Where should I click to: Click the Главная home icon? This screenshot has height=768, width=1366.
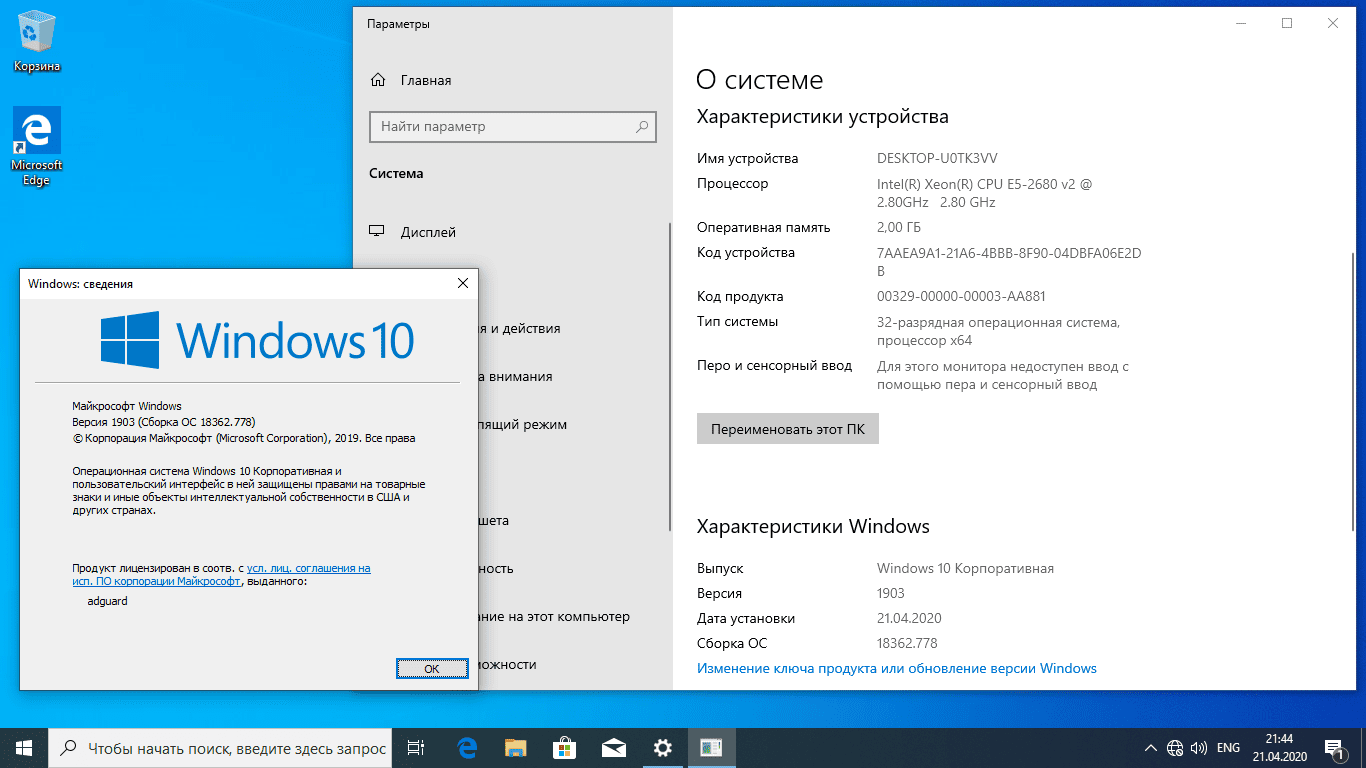point(378,80)
